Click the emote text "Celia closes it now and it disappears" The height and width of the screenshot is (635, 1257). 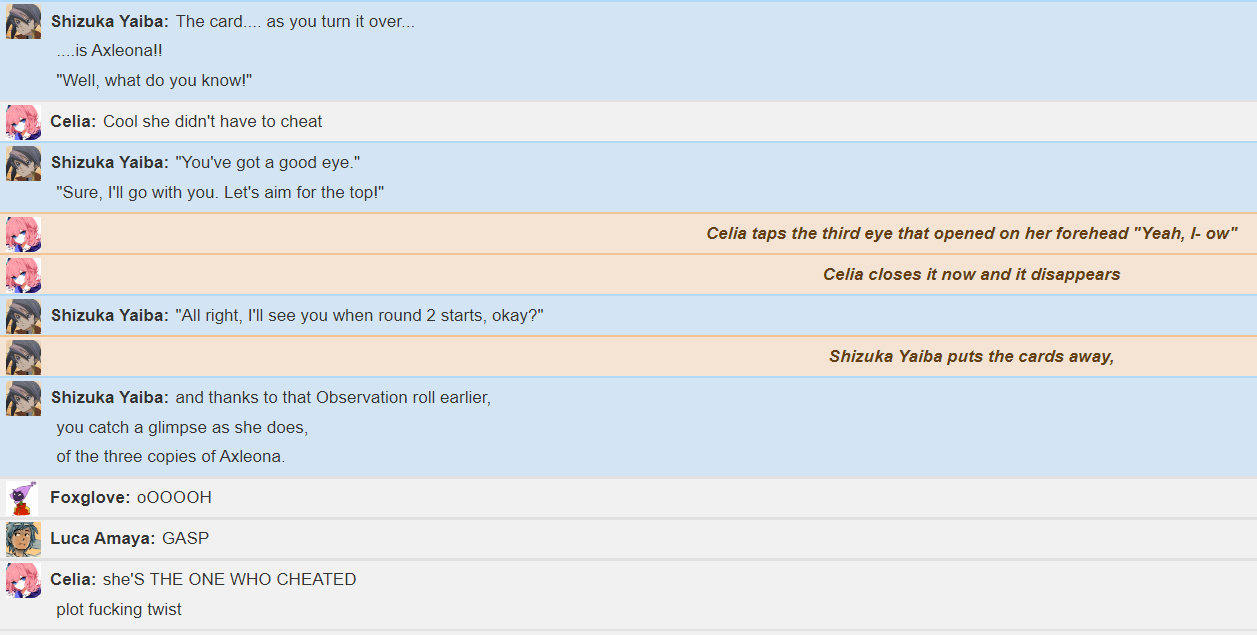click(x=971, y=274)
